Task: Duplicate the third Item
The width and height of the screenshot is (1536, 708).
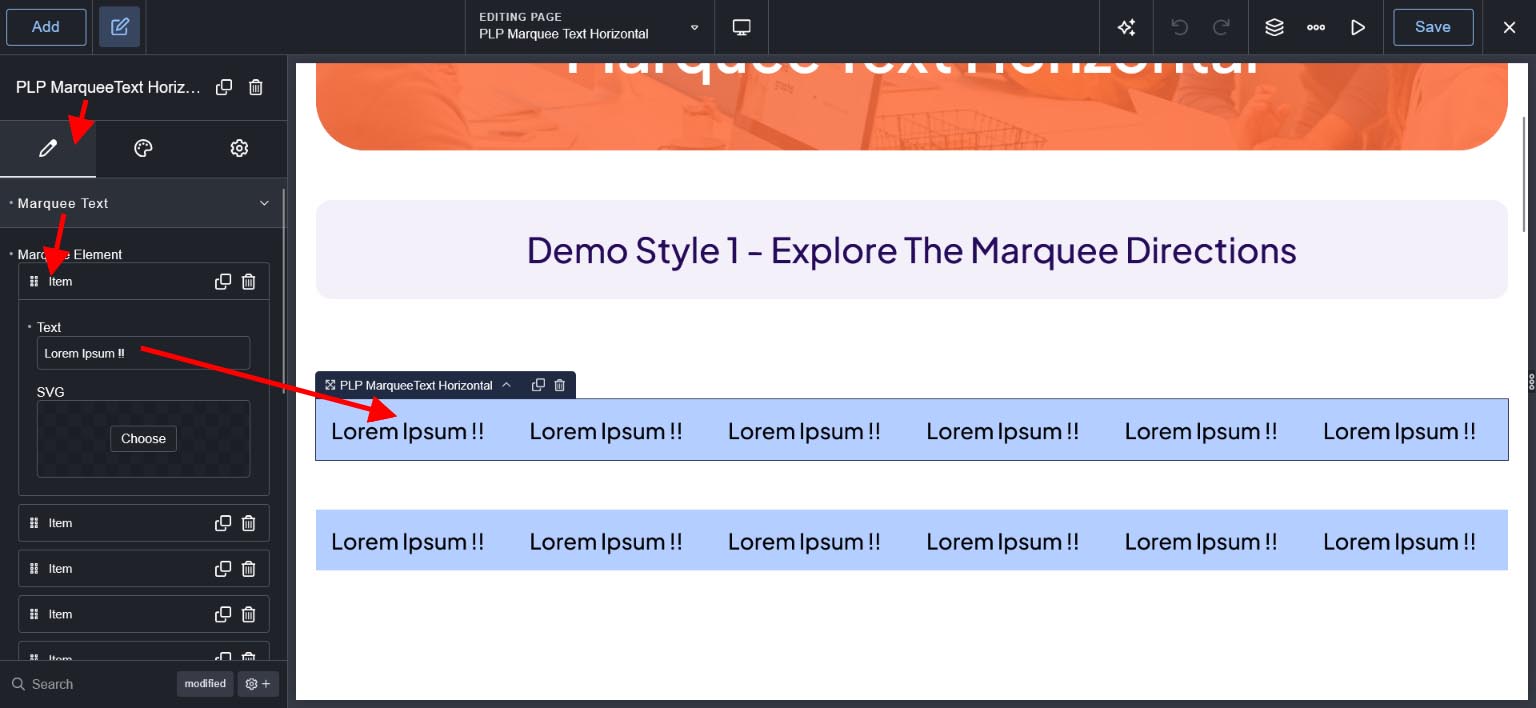Action: 223,569
